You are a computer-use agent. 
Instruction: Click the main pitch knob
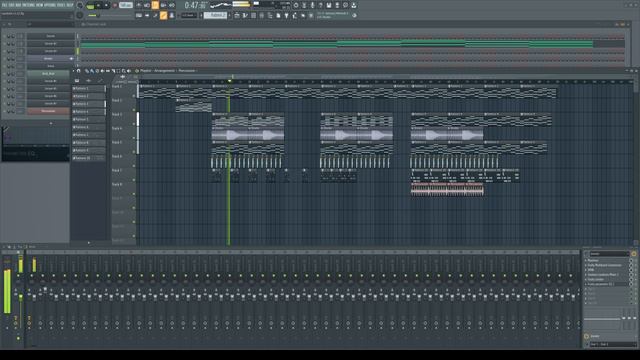(x=80, y=15)
